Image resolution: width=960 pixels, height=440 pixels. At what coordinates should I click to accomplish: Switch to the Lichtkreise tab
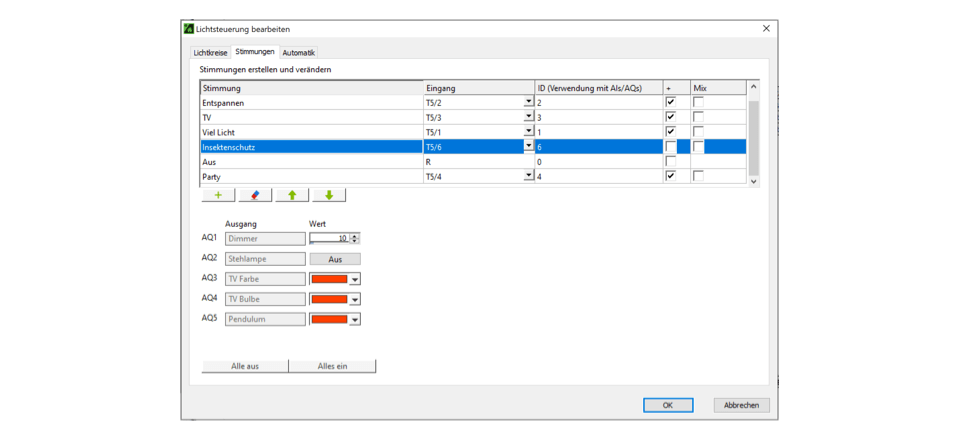210,52
